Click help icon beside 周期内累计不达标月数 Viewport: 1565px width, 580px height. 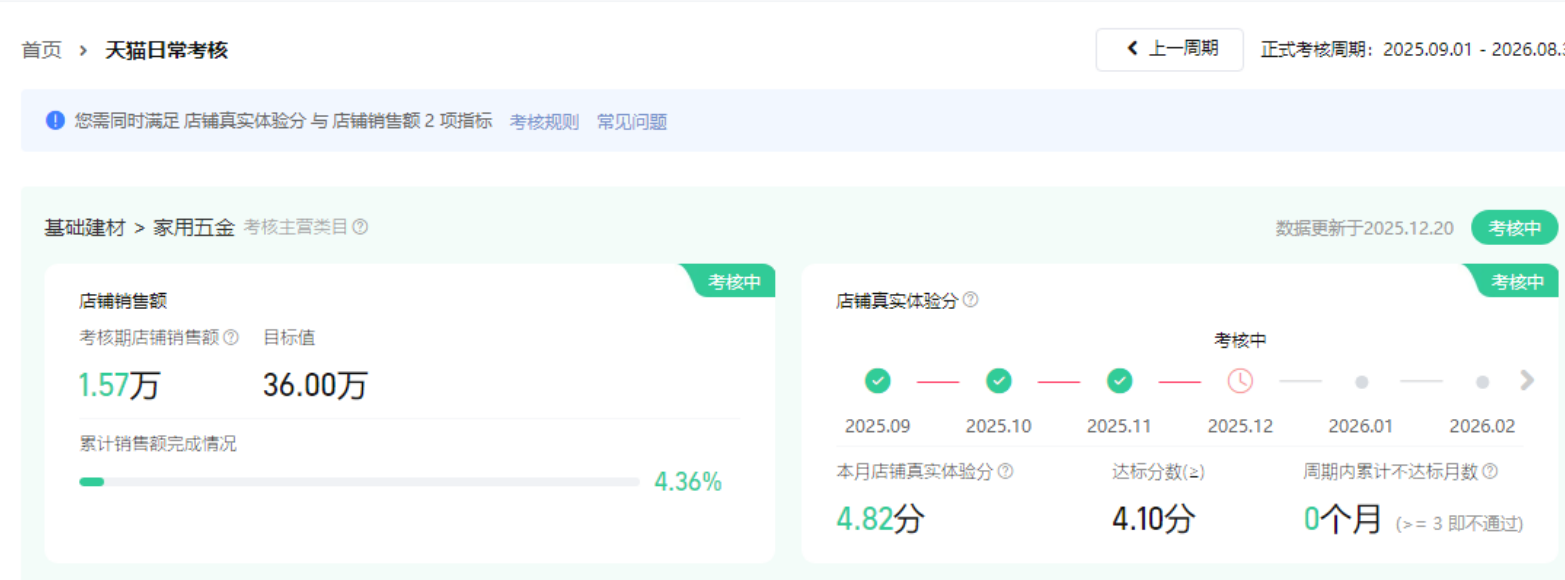point(1490,471)
